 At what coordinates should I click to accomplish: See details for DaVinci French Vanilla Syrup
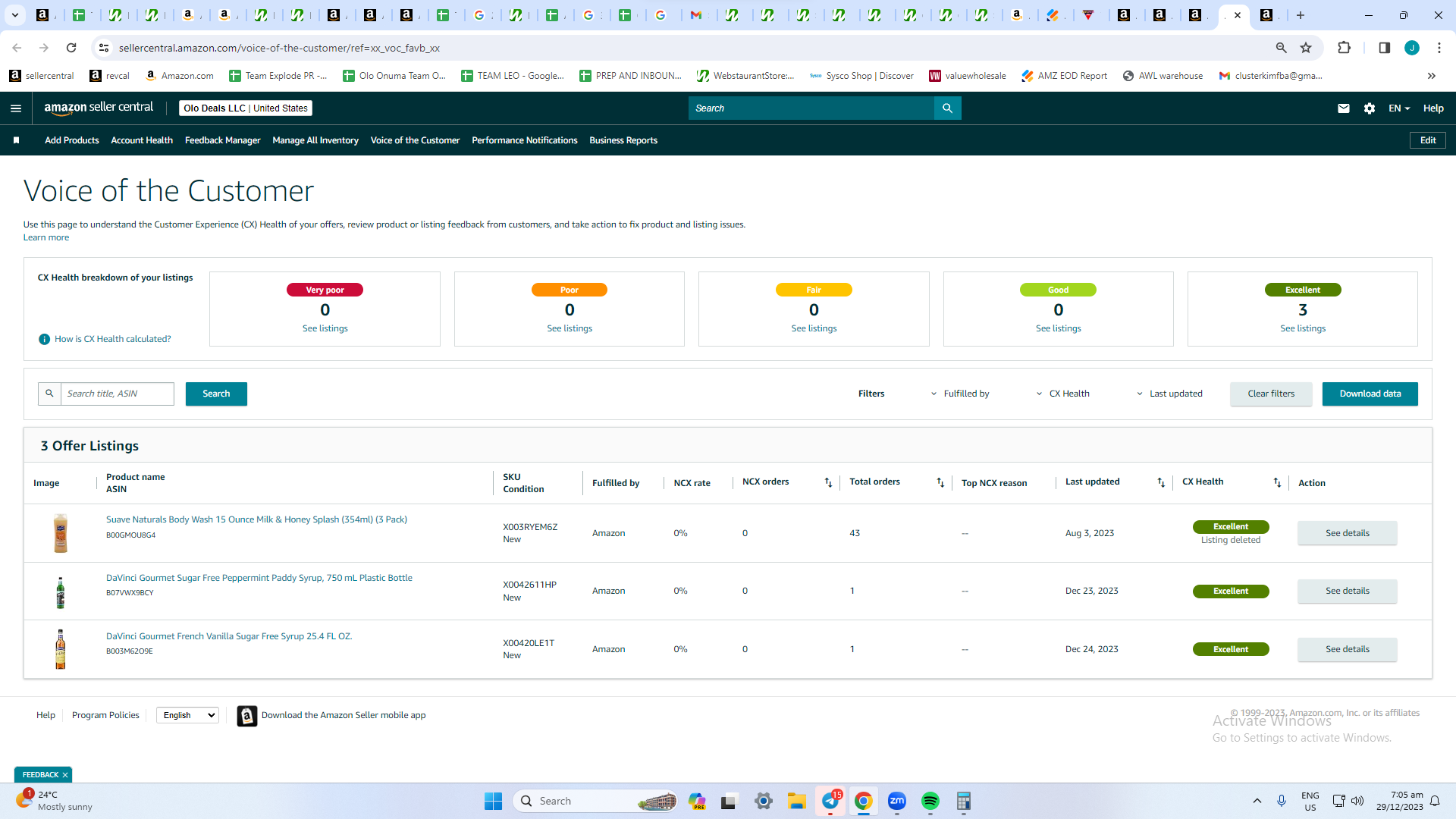1348,649
